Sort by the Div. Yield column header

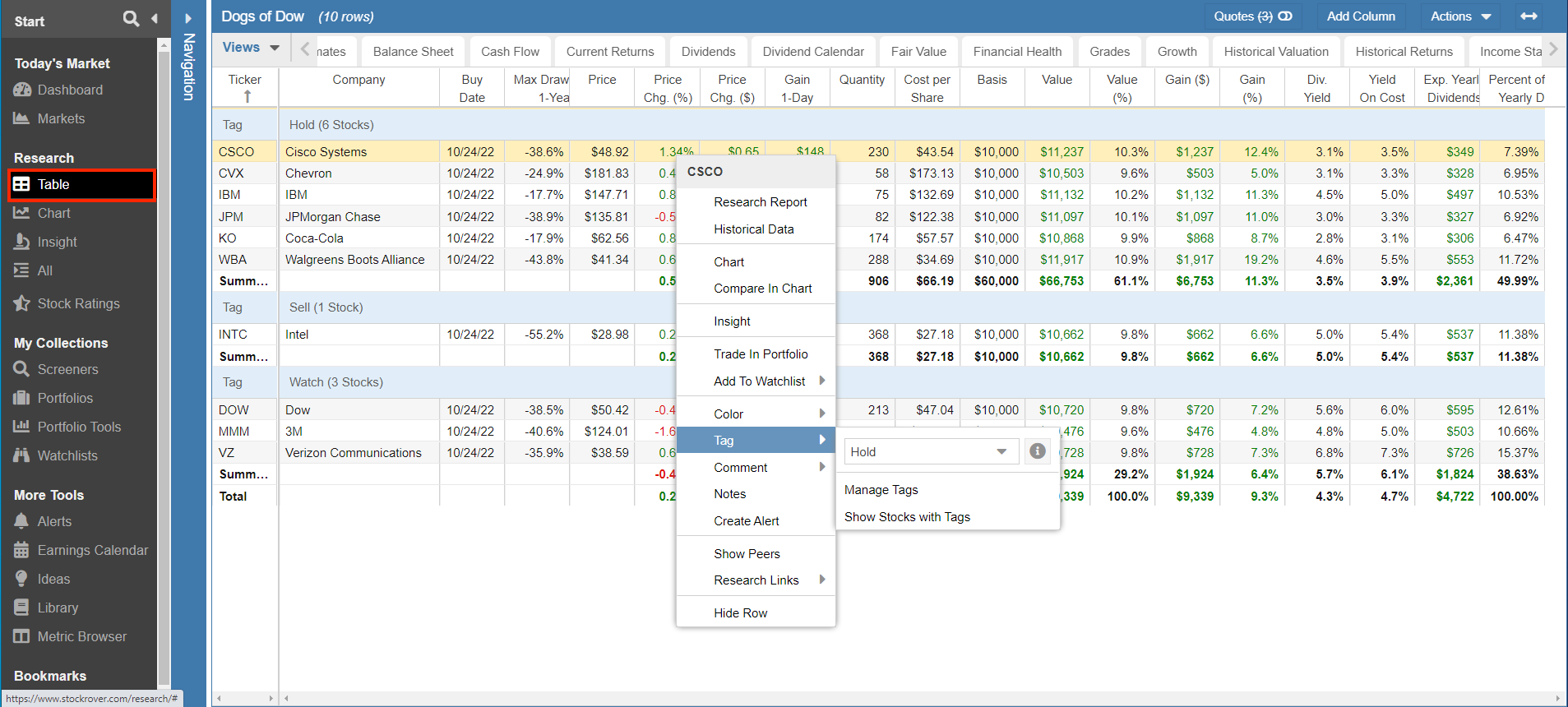(1316, 87)
